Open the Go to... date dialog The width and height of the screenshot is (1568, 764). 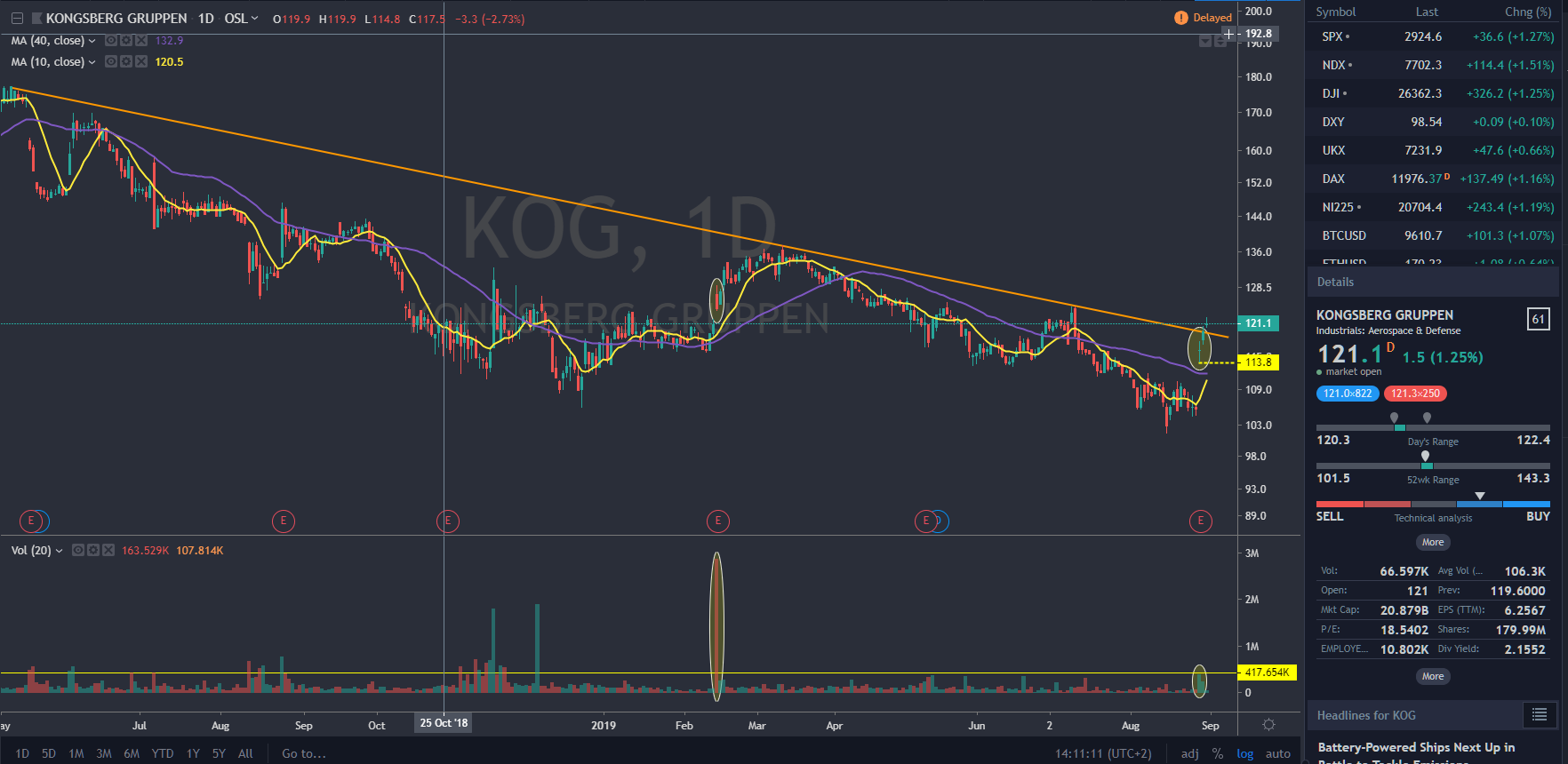(x=304, y=753)
